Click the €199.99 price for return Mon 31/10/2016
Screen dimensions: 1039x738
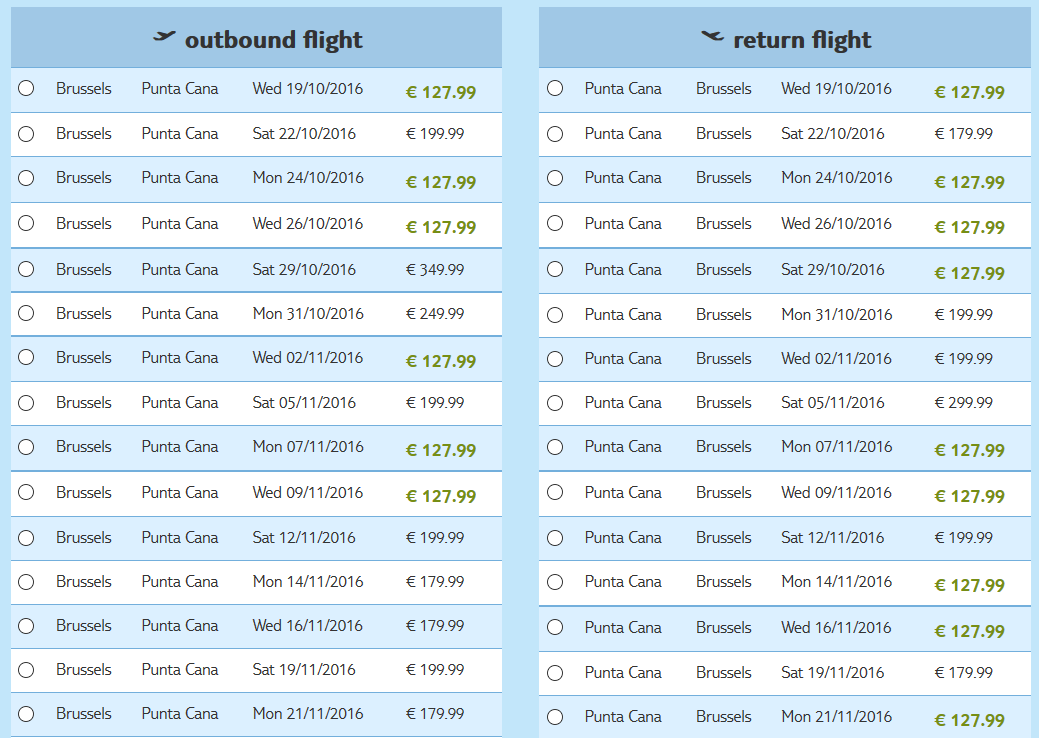pos(963,315)
